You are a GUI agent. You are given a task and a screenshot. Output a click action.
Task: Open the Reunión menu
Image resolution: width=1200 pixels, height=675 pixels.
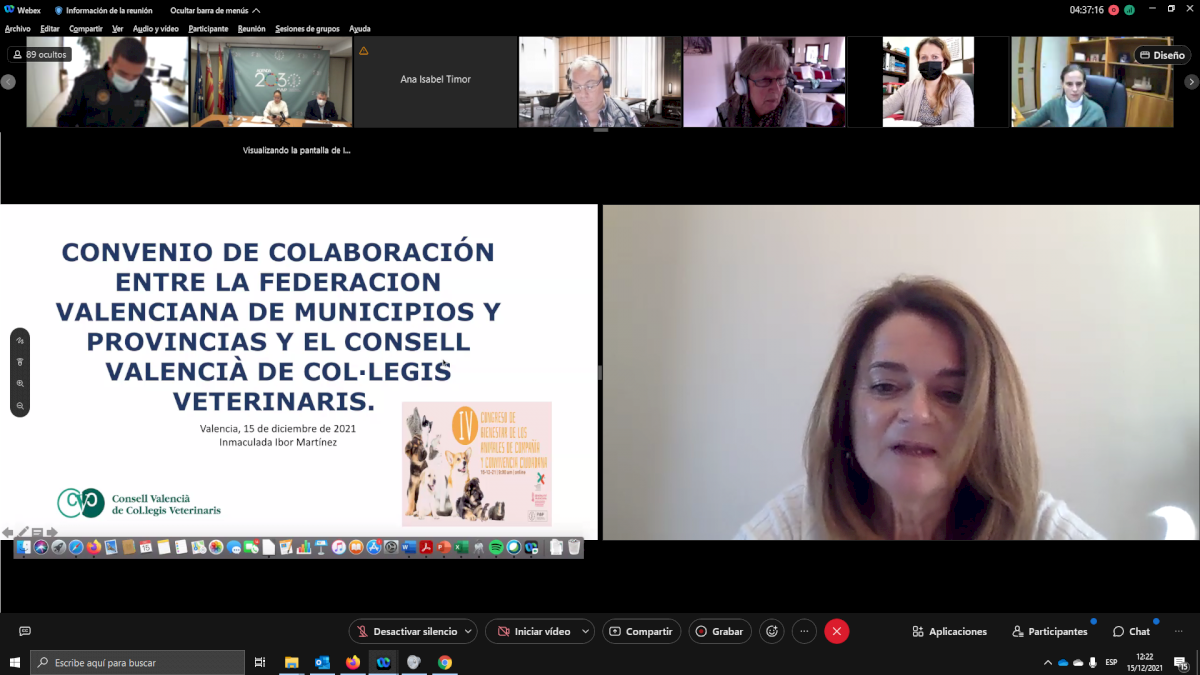pos(251,29)
